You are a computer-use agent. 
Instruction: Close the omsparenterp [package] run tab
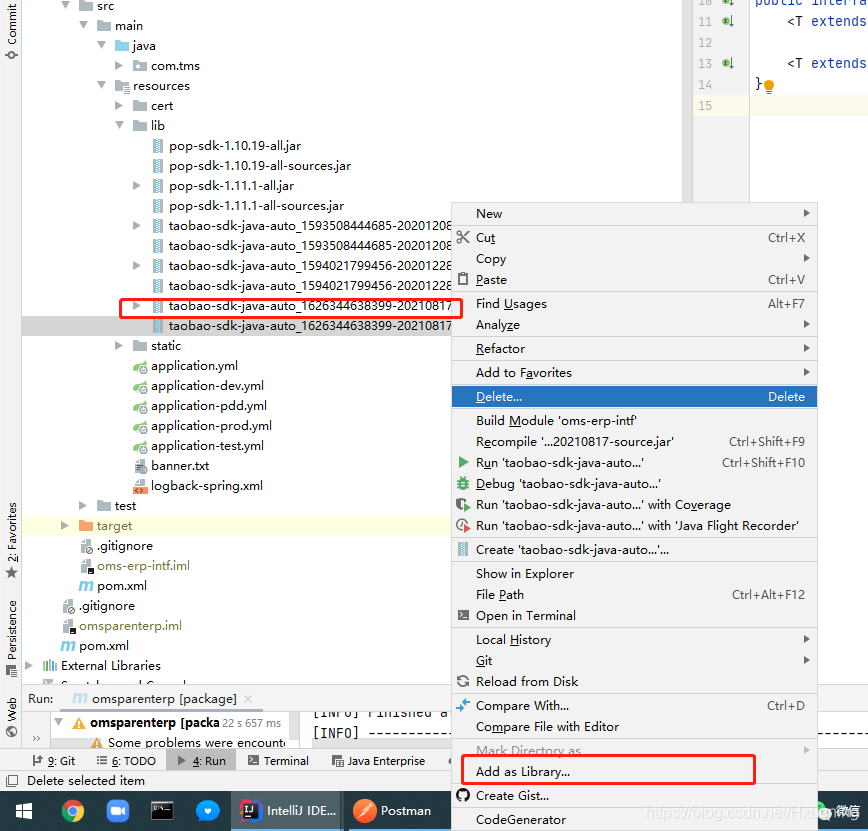(249, 699)
